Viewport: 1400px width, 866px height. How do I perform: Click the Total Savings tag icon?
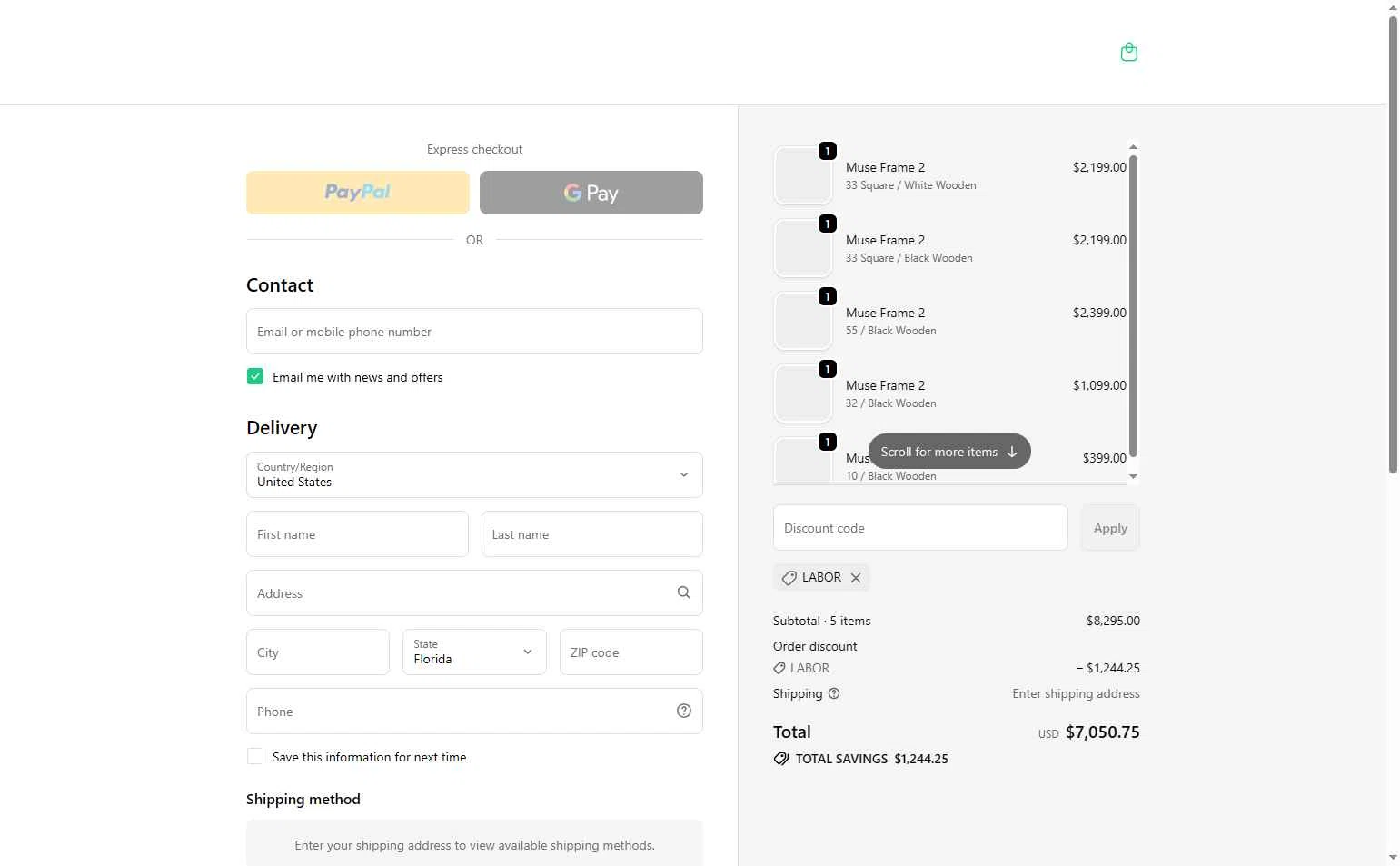pos(781,759)
